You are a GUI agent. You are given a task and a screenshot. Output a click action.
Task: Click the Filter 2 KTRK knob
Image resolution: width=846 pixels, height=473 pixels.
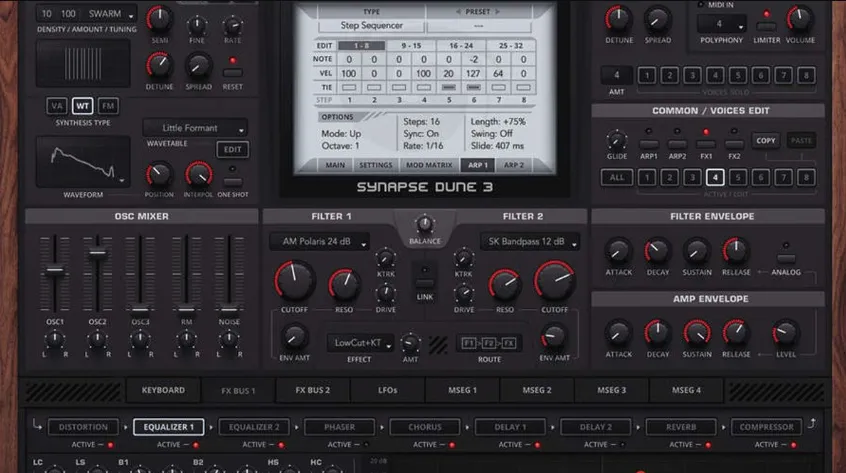463,259
